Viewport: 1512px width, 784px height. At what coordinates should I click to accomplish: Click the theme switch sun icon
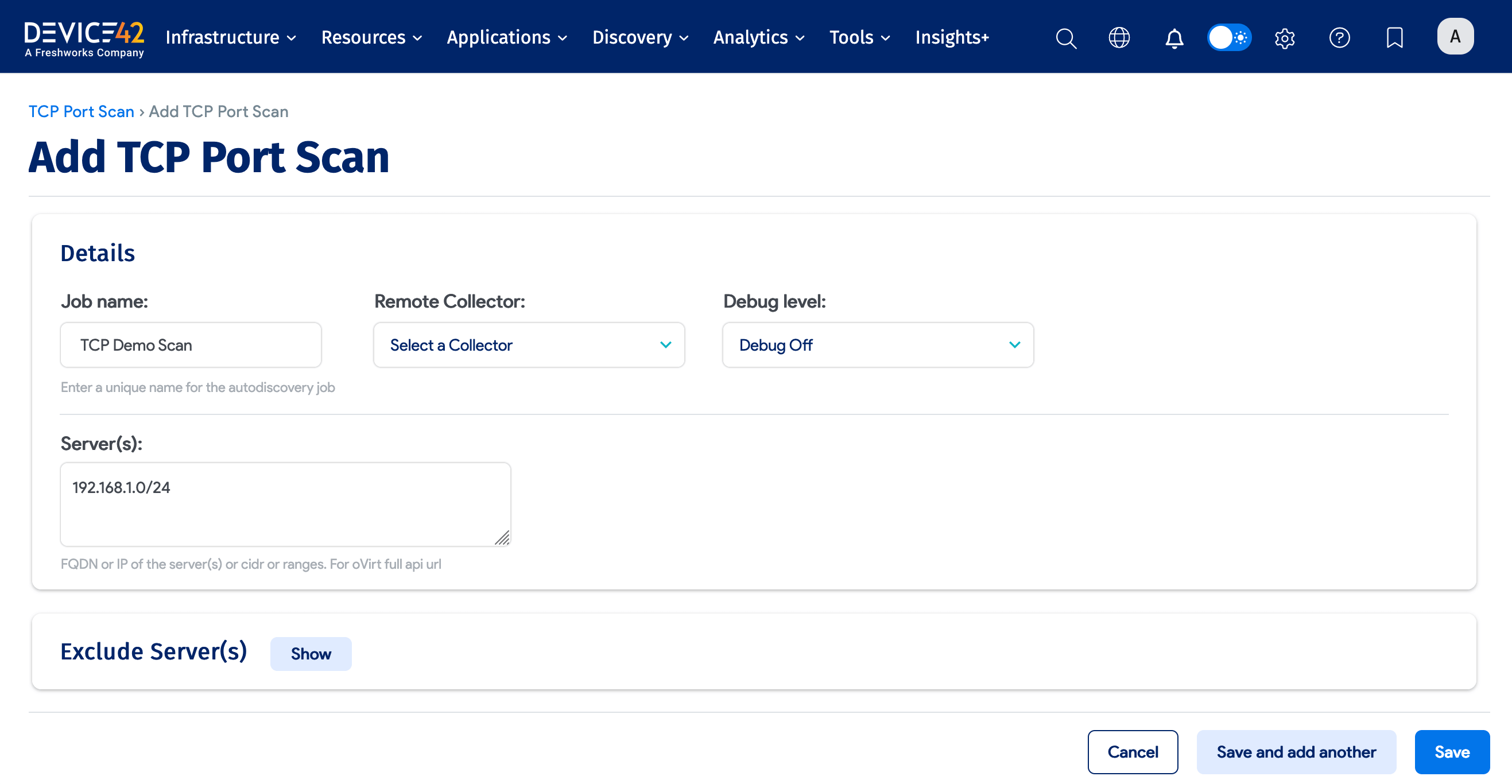pos(1240,37)
